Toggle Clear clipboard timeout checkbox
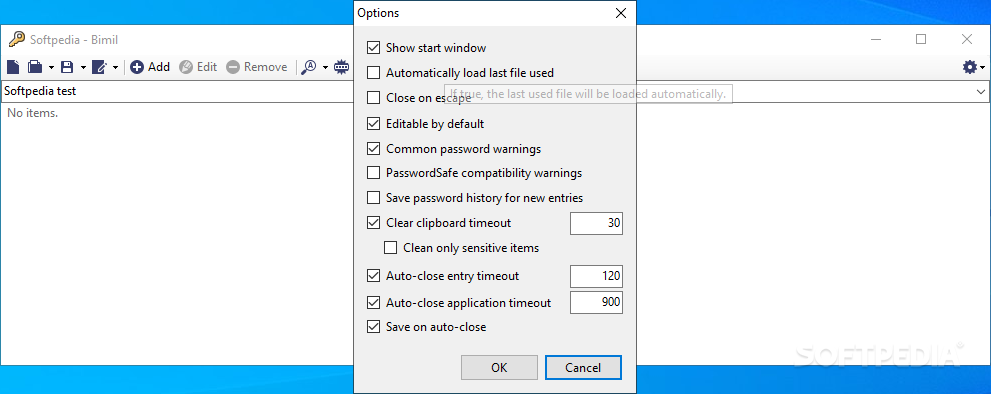Image resolution: width=991 pixels, height=394 pixels. tap(374, 223)
